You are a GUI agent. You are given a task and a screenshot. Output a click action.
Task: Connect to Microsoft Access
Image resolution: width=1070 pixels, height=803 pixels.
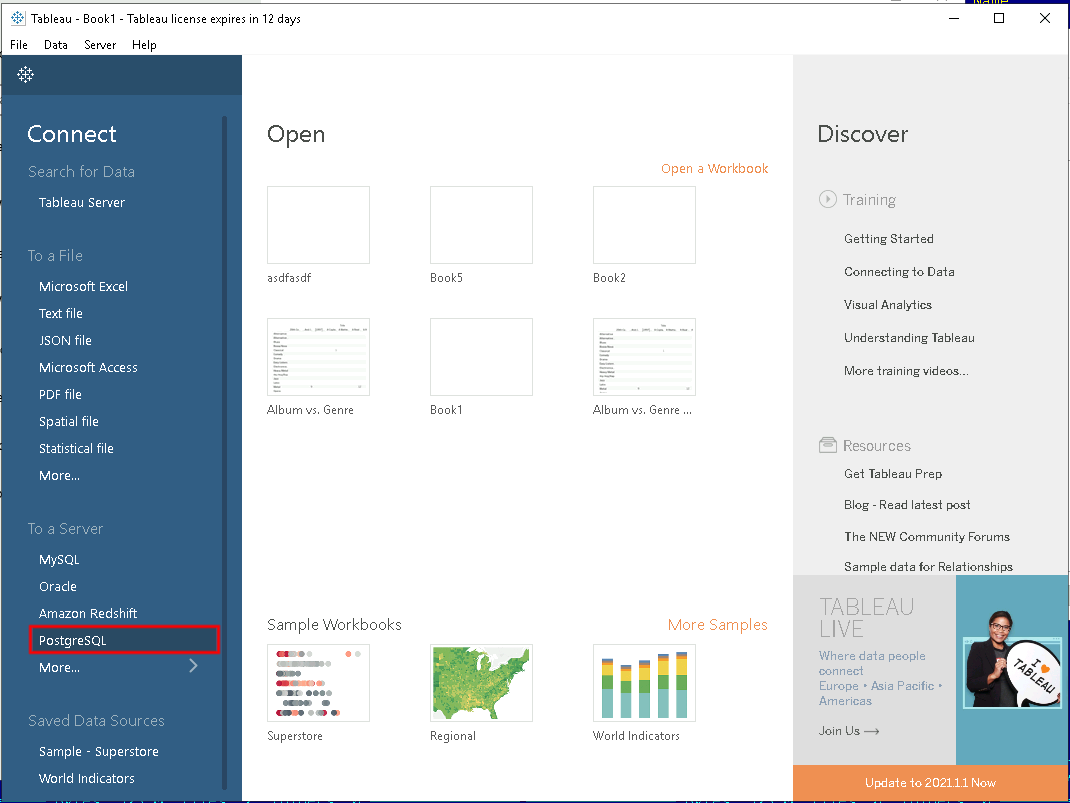(88, 368)
